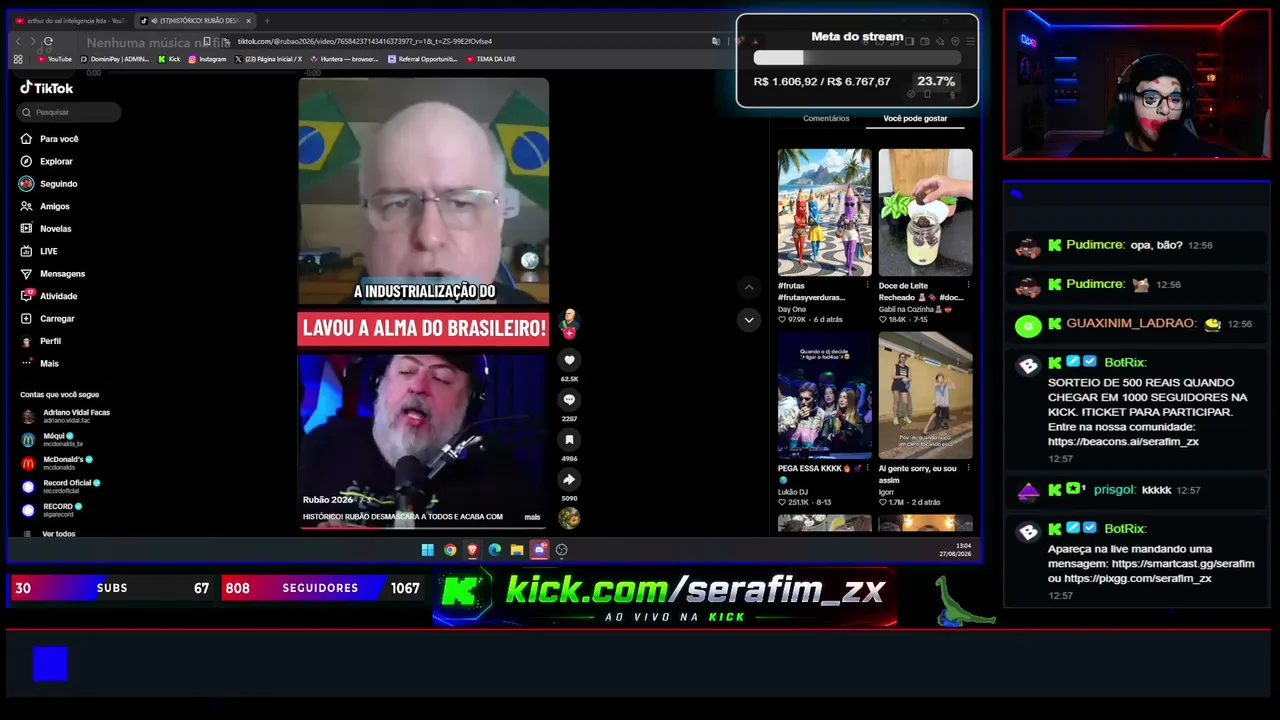Open the Ai gente sorry video thumbnail

[x=925, y=396]
